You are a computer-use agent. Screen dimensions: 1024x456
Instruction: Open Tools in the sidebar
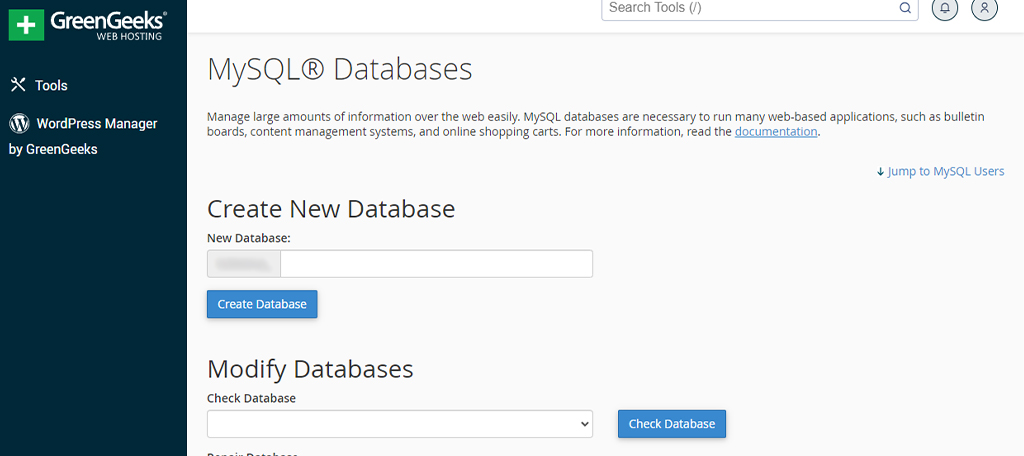[x=39, y=86]
